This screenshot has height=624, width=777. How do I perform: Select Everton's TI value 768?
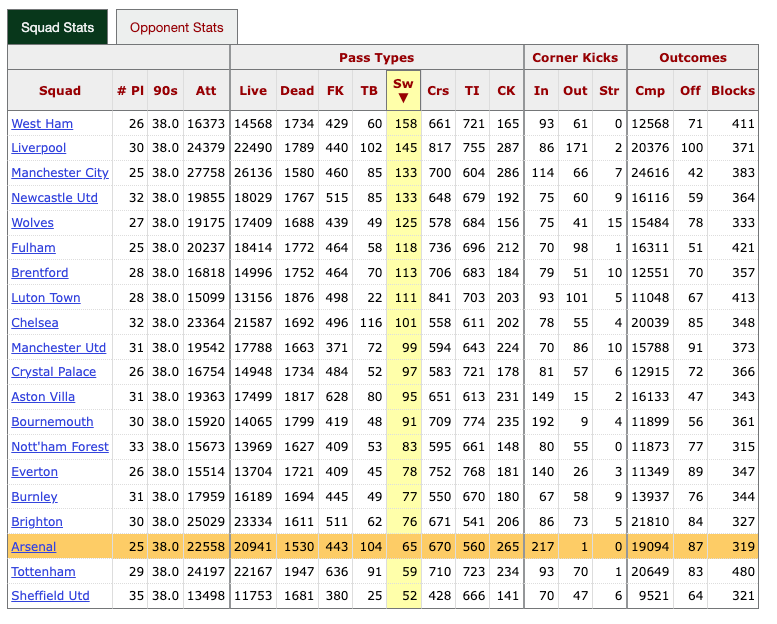[x=474, y=472]
